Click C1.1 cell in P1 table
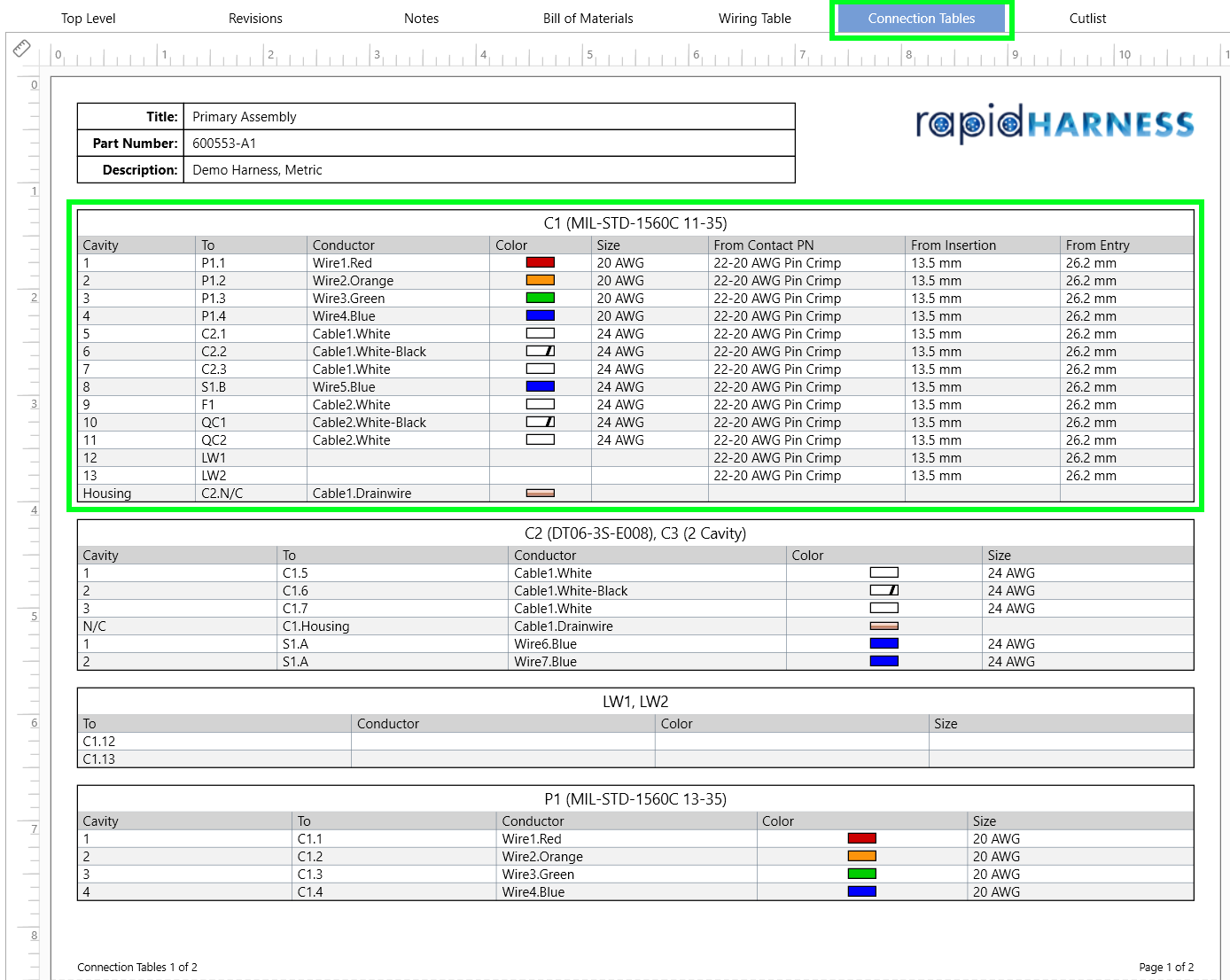 coord(394,839)
